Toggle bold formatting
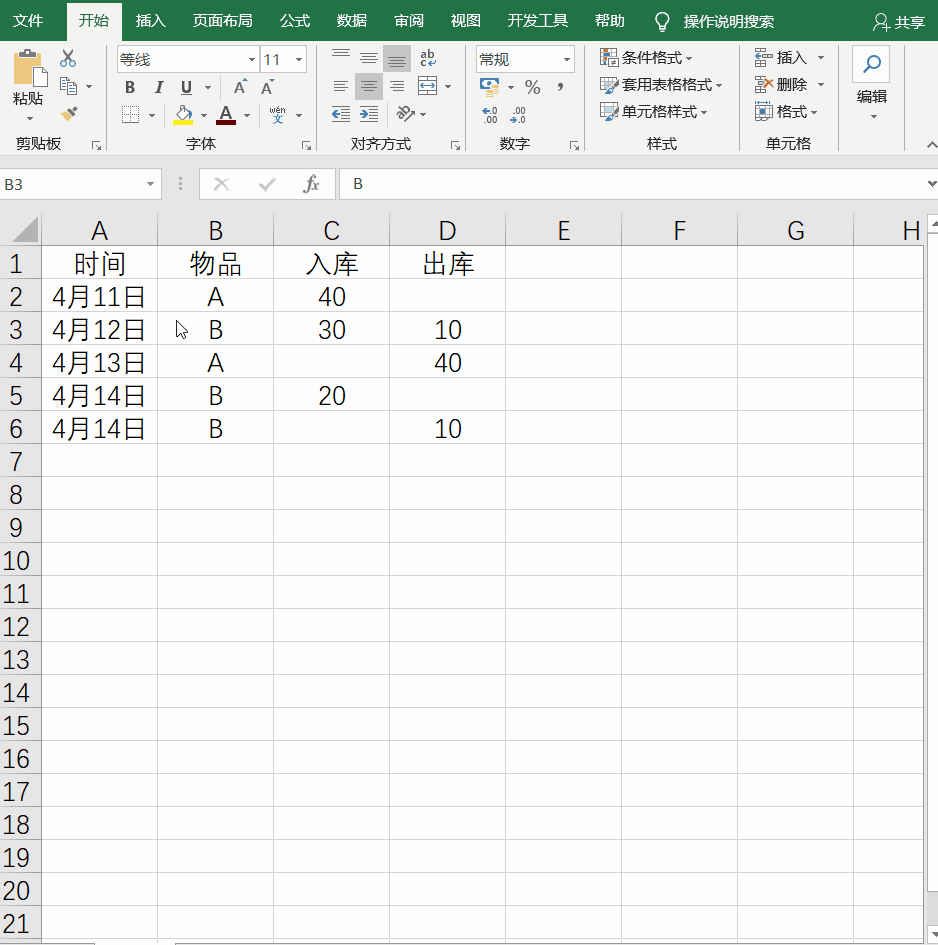This screenshot has width=938, height=945. coord(130,87)
